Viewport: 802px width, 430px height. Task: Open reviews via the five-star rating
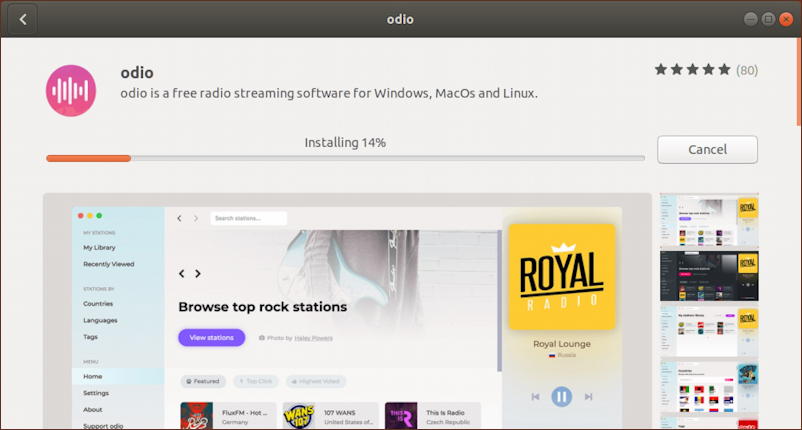pos(692,70)
